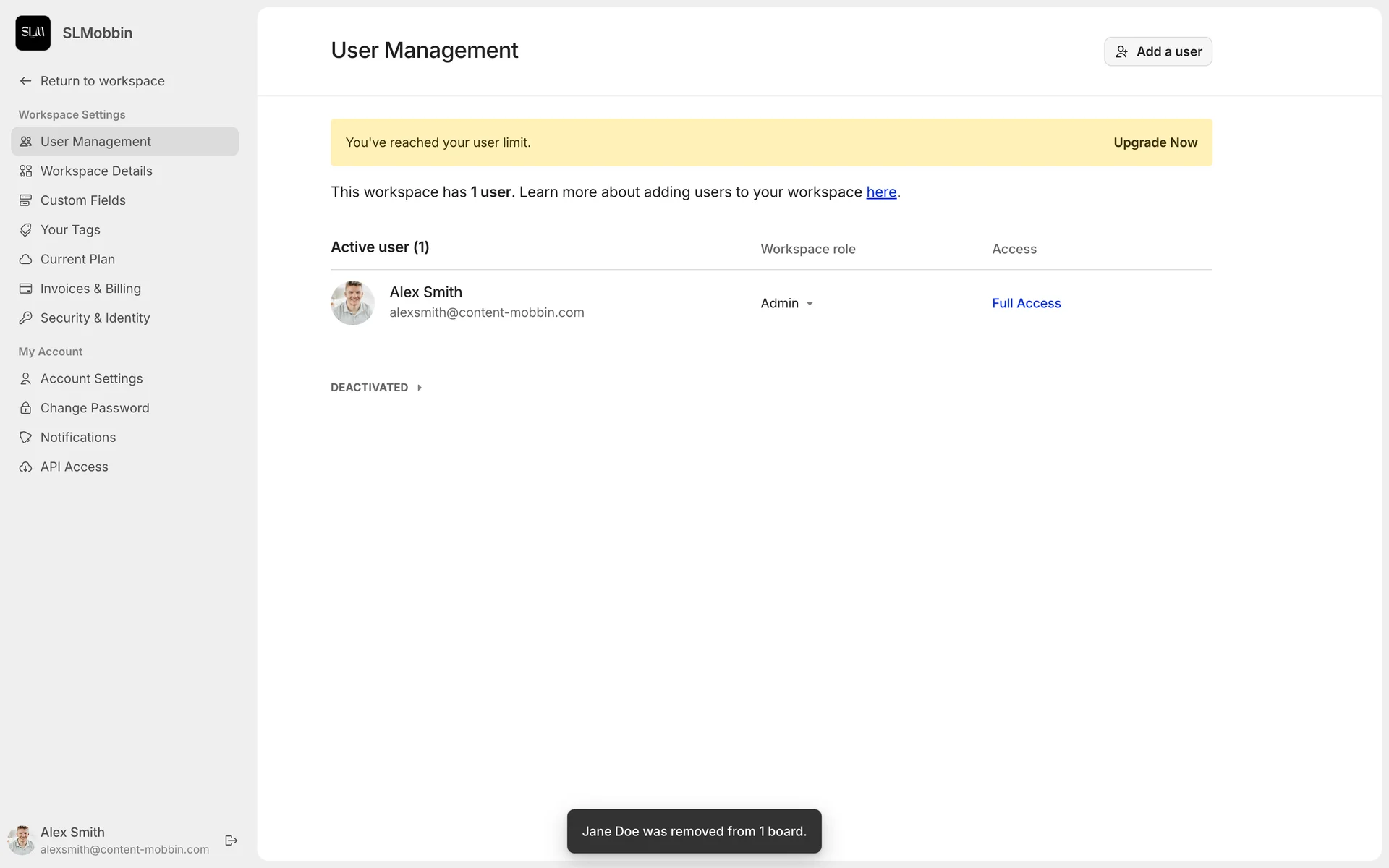Open the Admin workspace role dropdown
The width and height of the screenshot is (1389, 868).
point(786,303)
